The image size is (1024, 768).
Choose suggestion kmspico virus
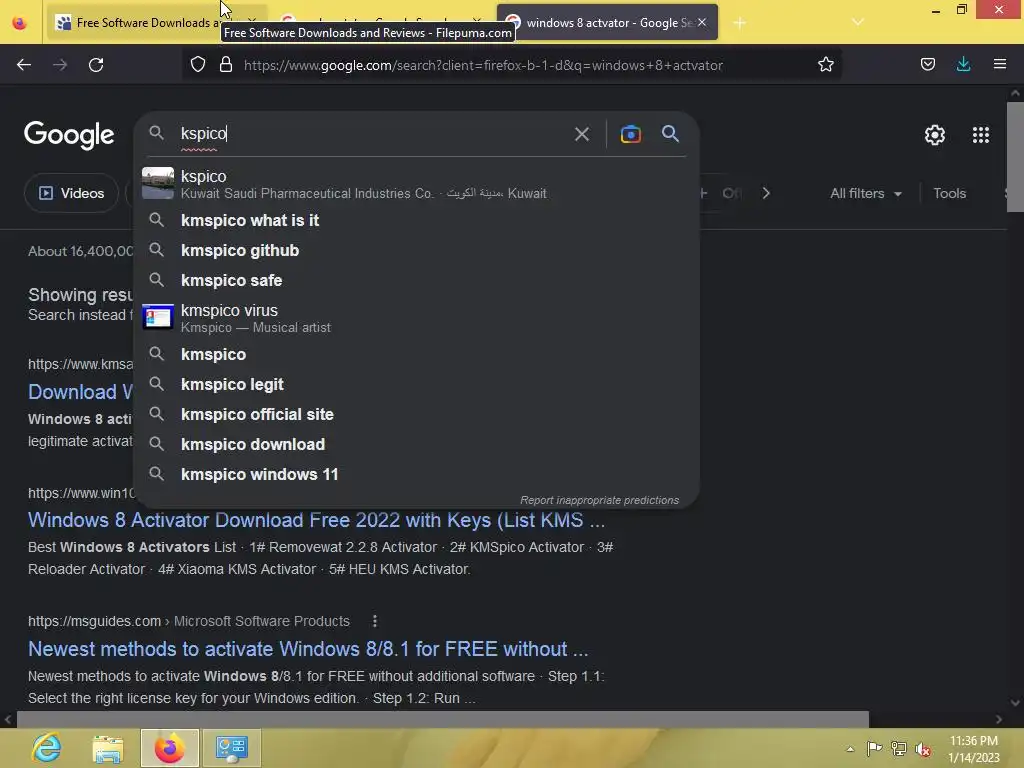click(x=417, y=318)
